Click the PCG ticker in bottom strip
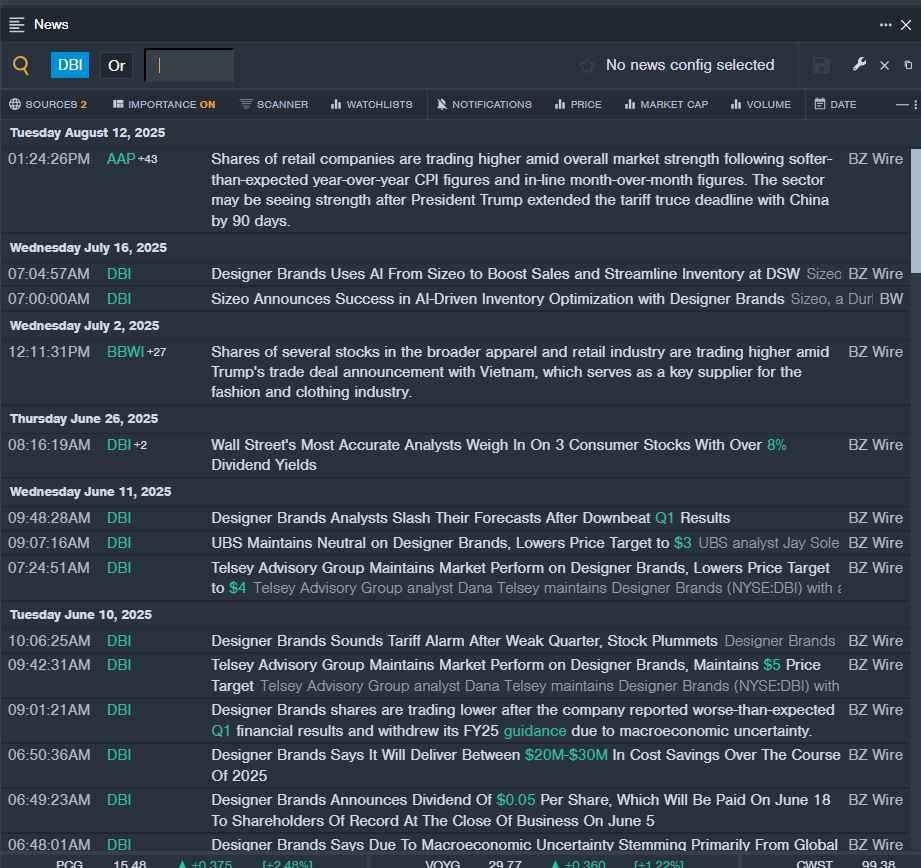This screenshot has height=868, width=921. coord(69,864)
